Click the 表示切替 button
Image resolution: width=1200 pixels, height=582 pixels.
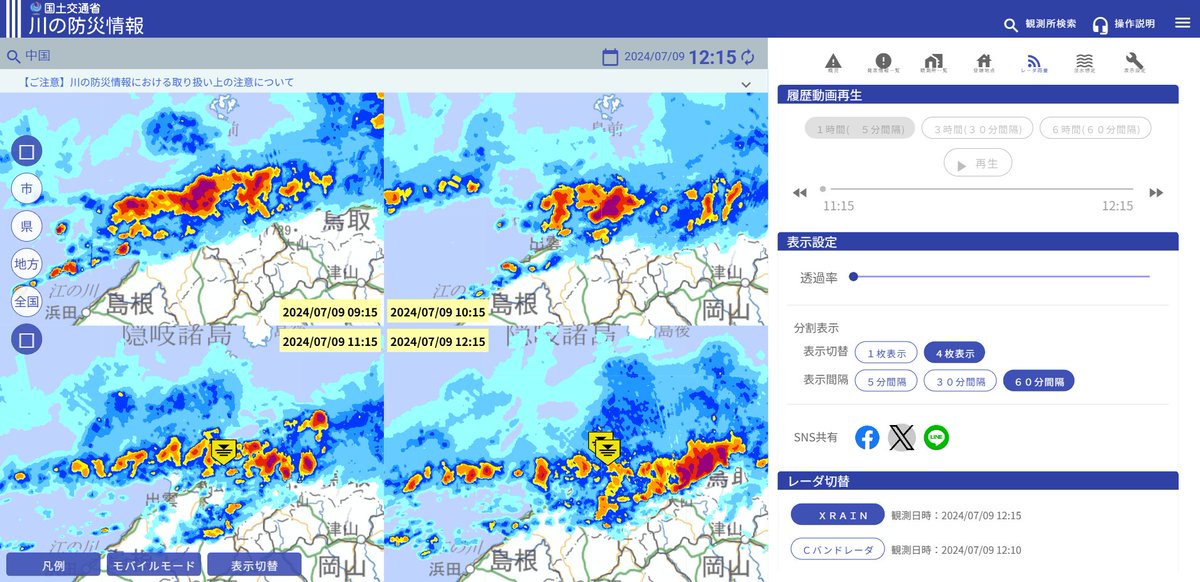tap(254, 565)
